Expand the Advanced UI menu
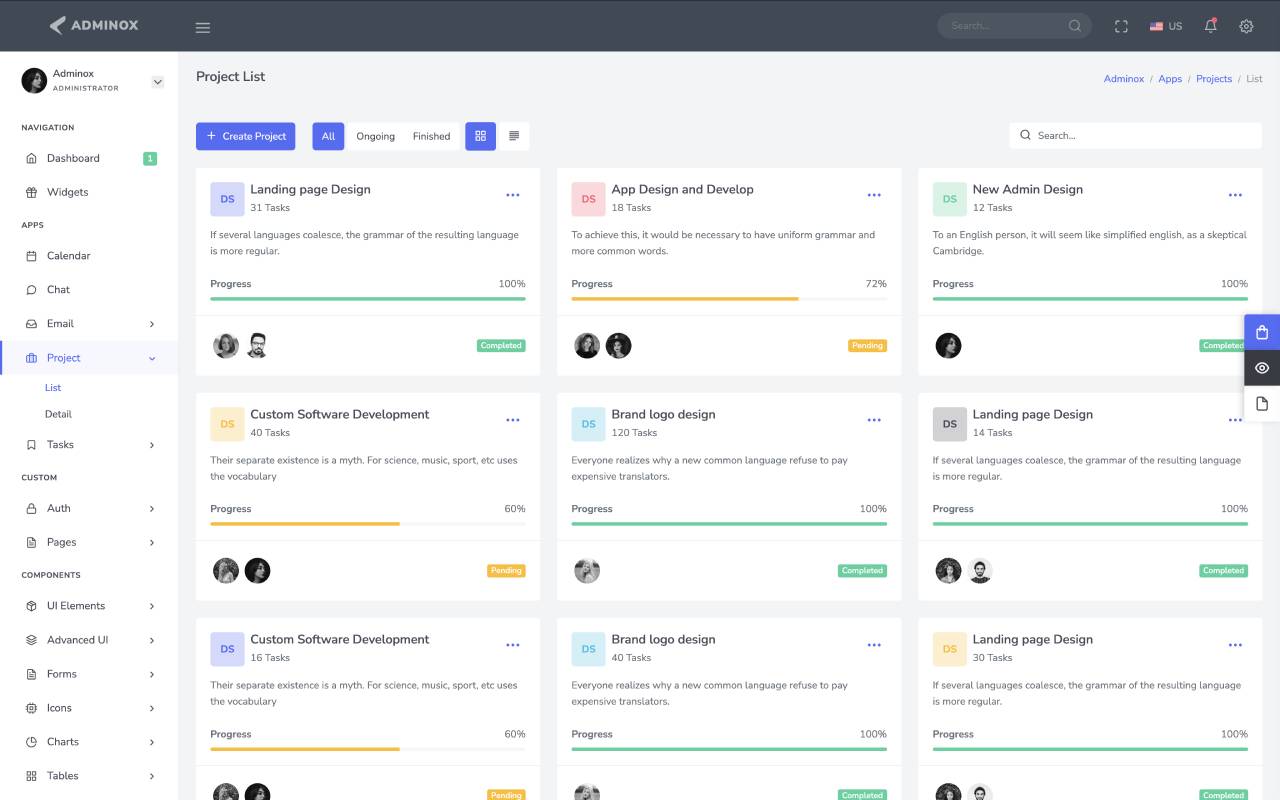The width and height of the screenshot is (1280, 800). point(89,640)
